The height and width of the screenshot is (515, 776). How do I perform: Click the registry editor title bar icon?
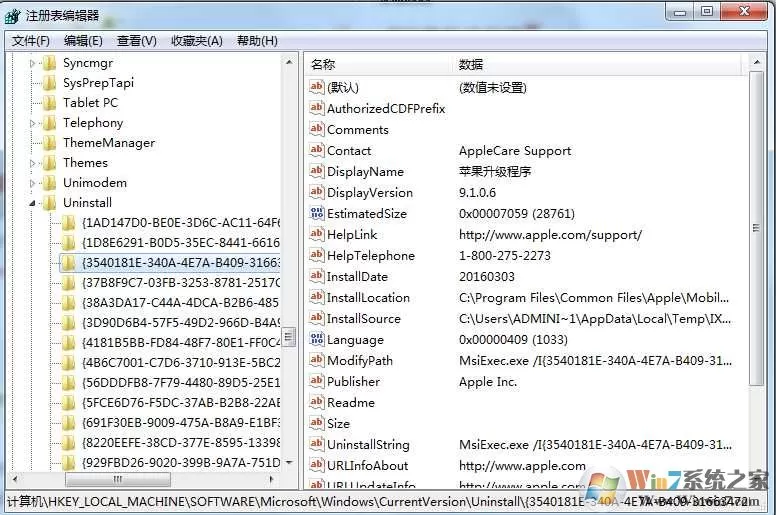pyautogui.click(x=12, y=16)
